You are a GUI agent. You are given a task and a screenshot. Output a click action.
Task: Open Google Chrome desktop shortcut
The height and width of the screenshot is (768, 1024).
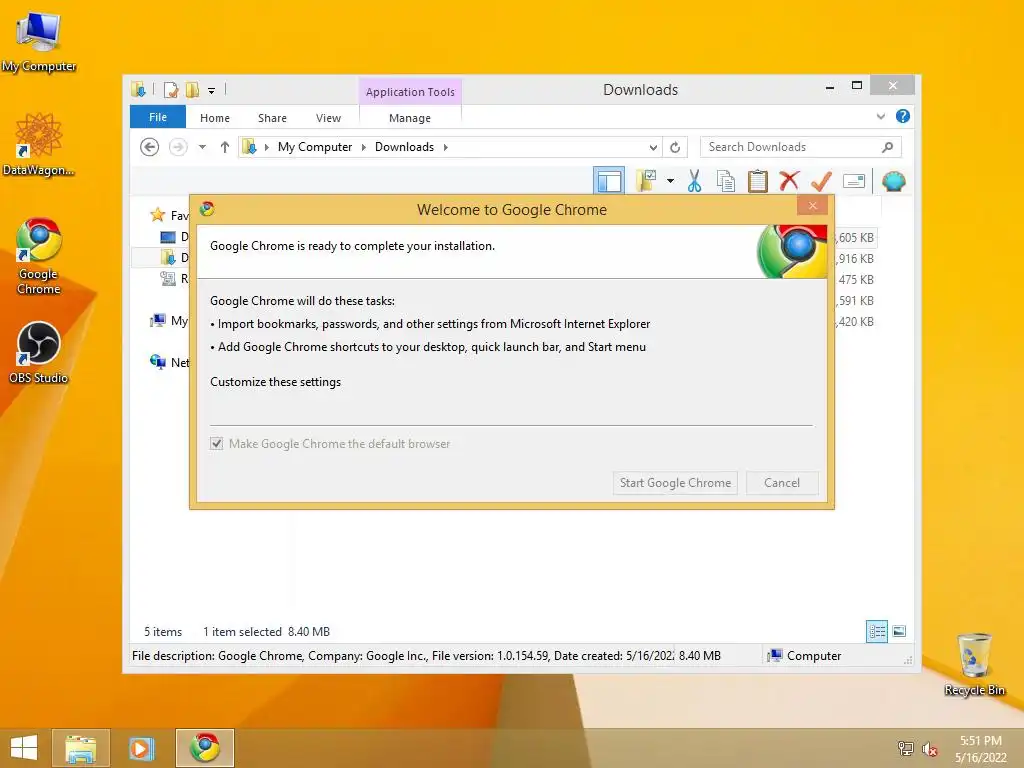[x=39, y=256]
